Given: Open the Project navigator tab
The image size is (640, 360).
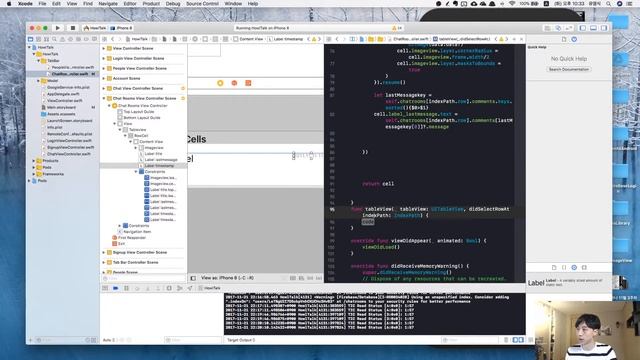Looking at the screenshot, I should (30, 39).
